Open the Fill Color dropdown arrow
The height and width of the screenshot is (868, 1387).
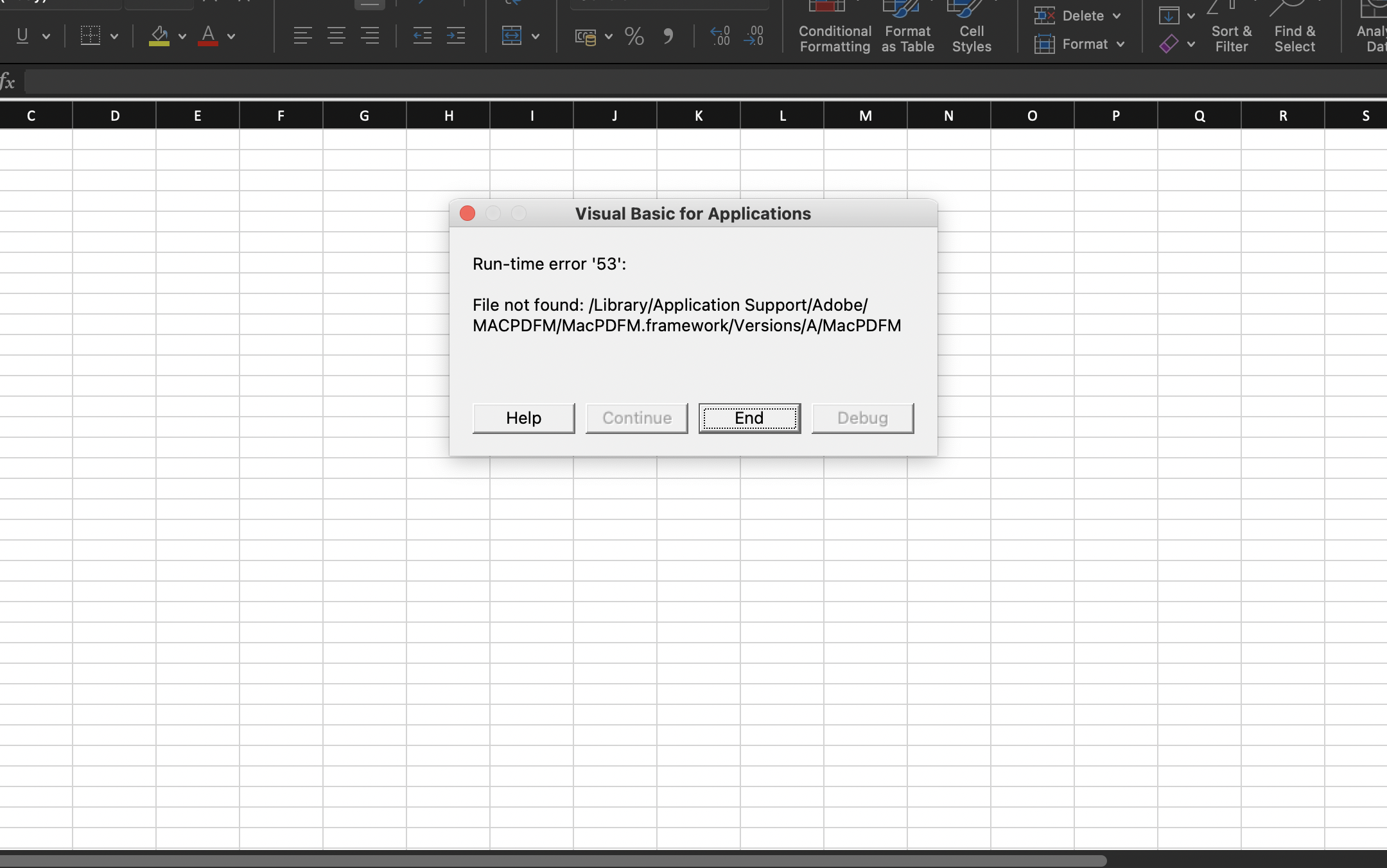click(182, 37)
